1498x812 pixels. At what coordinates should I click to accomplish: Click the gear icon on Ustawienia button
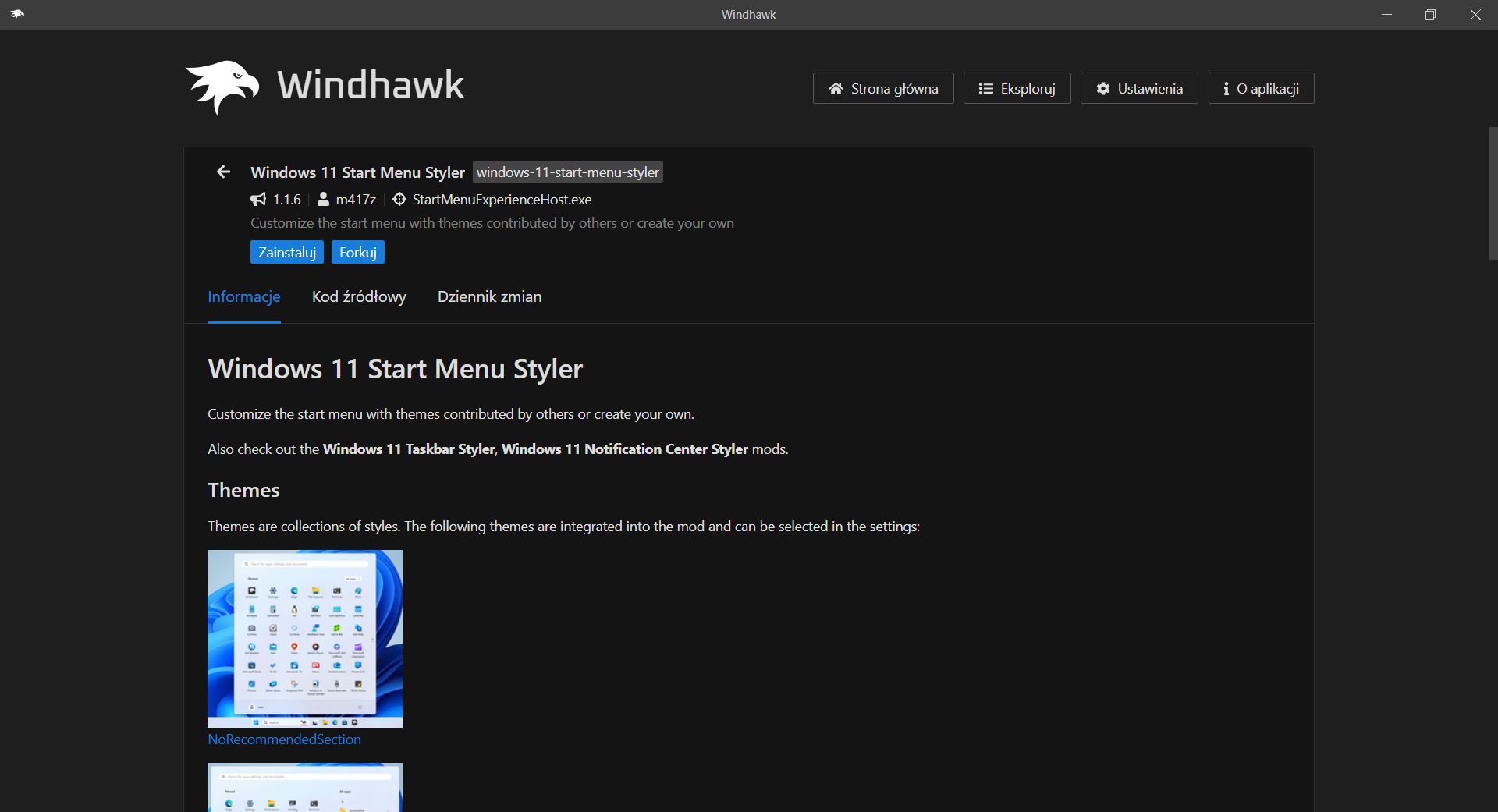pyautogui.click(x=1102, y=88)
